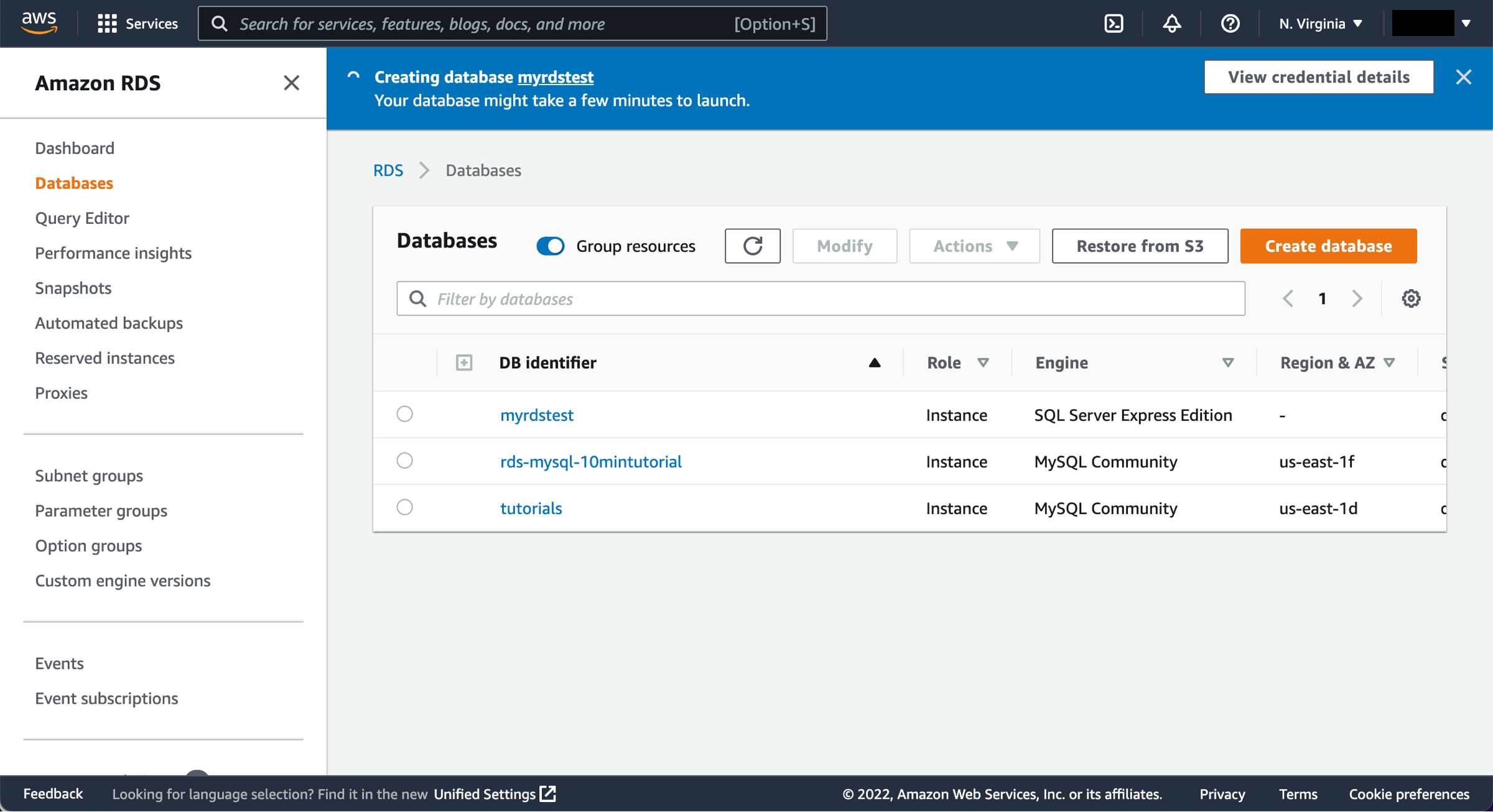
Task: Open Proxies in the sidebar
Action: (61, 393)
